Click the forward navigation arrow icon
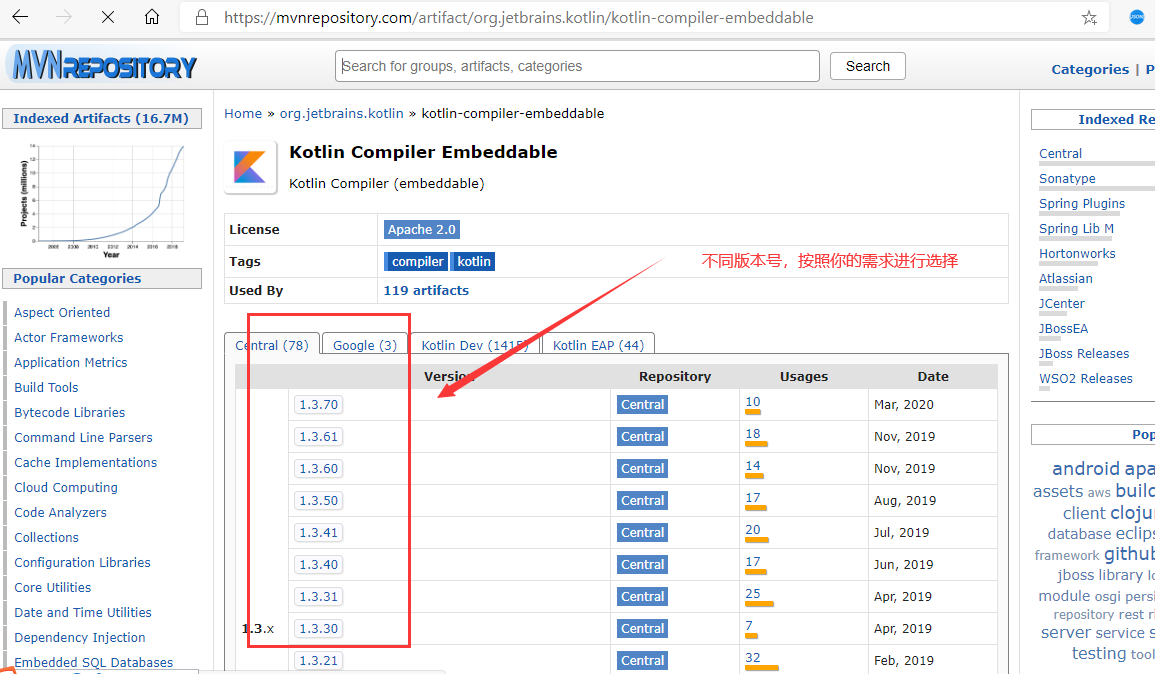The height and width of the screenshot is (674, 1155). [x=62, y=17]
